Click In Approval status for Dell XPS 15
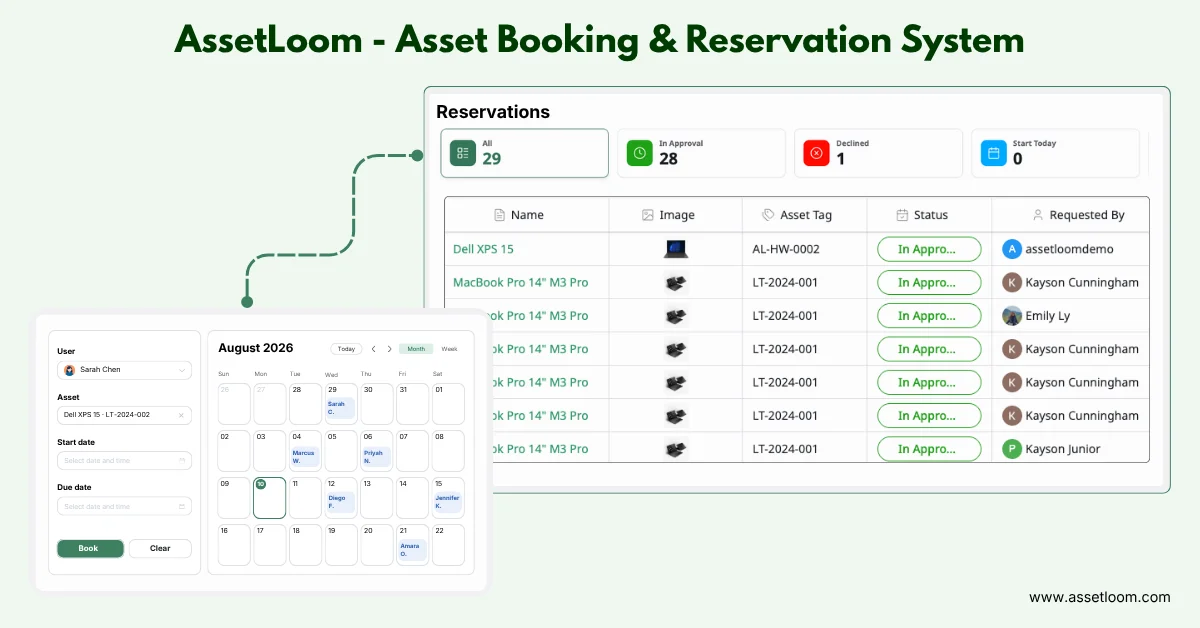 (x=929, y=249)
